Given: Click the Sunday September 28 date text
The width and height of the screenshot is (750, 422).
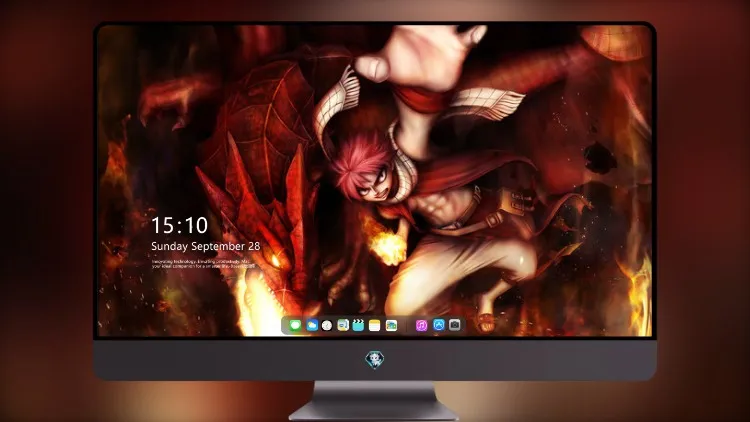Looking at the screenshot, I should [x=206, y=246].
